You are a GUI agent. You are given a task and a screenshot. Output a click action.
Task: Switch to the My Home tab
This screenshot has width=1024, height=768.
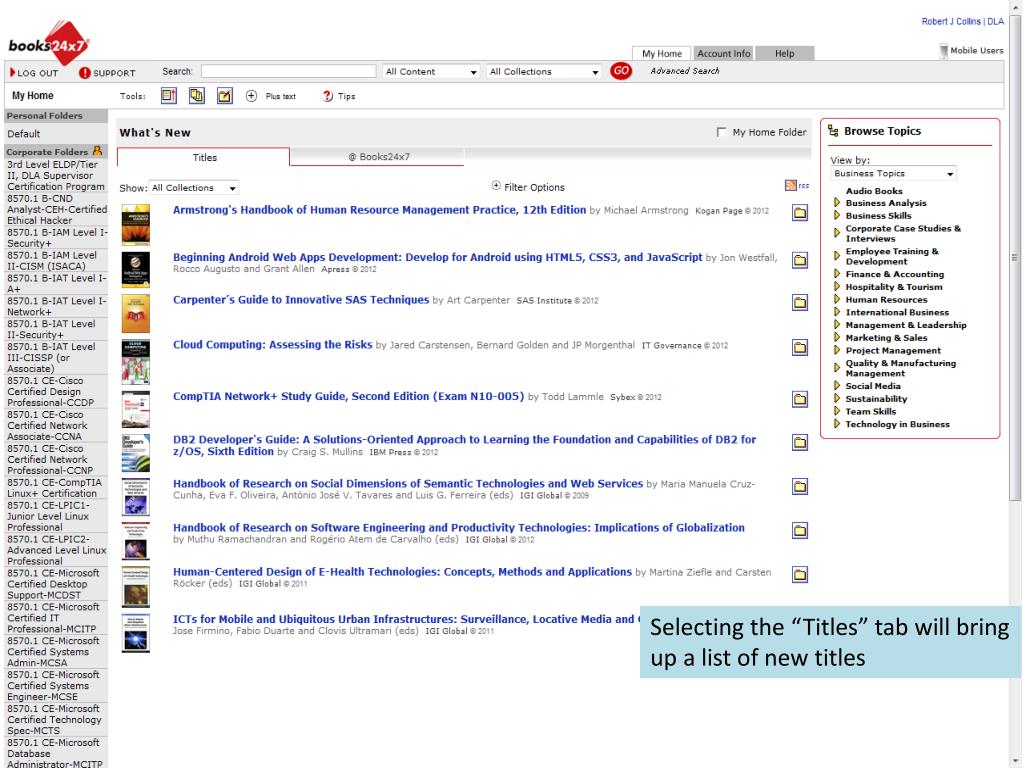[x=662, y=54]
